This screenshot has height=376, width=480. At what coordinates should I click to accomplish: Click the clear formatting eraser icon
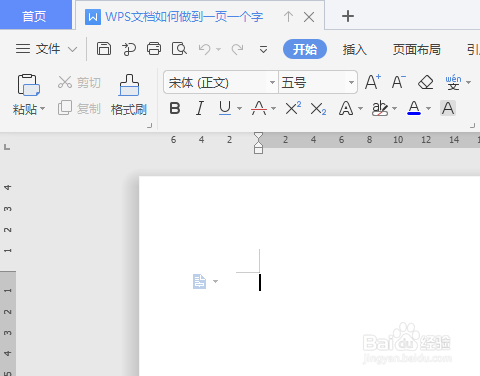426,82
